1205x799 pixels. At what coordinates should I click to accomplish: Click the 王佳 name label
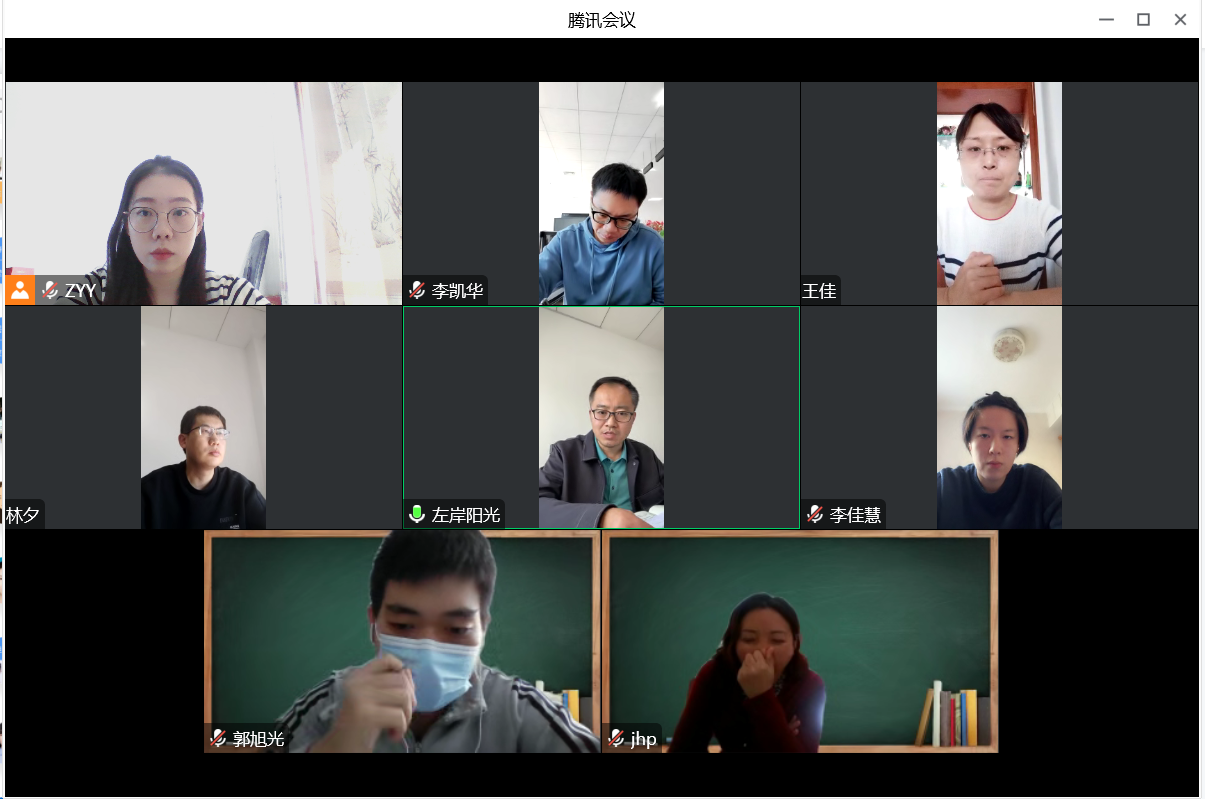click(x=819, y=291)
